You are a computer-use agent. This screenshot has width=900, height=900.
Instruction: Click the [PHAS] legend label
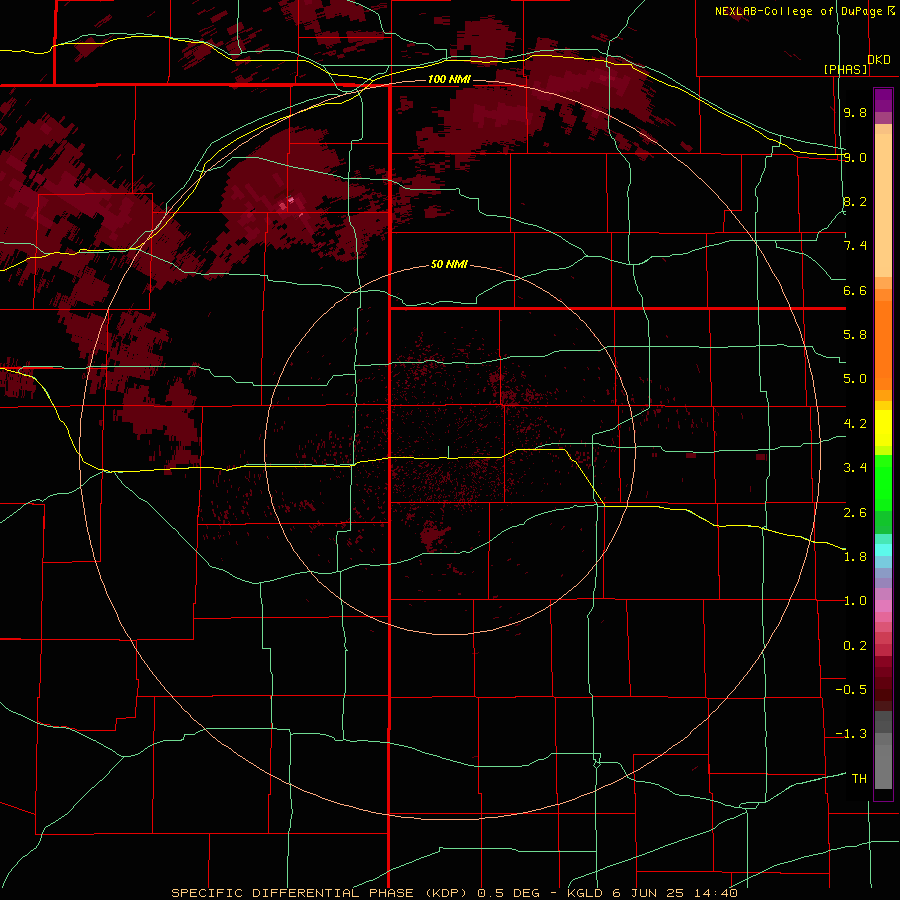point(845,69)
